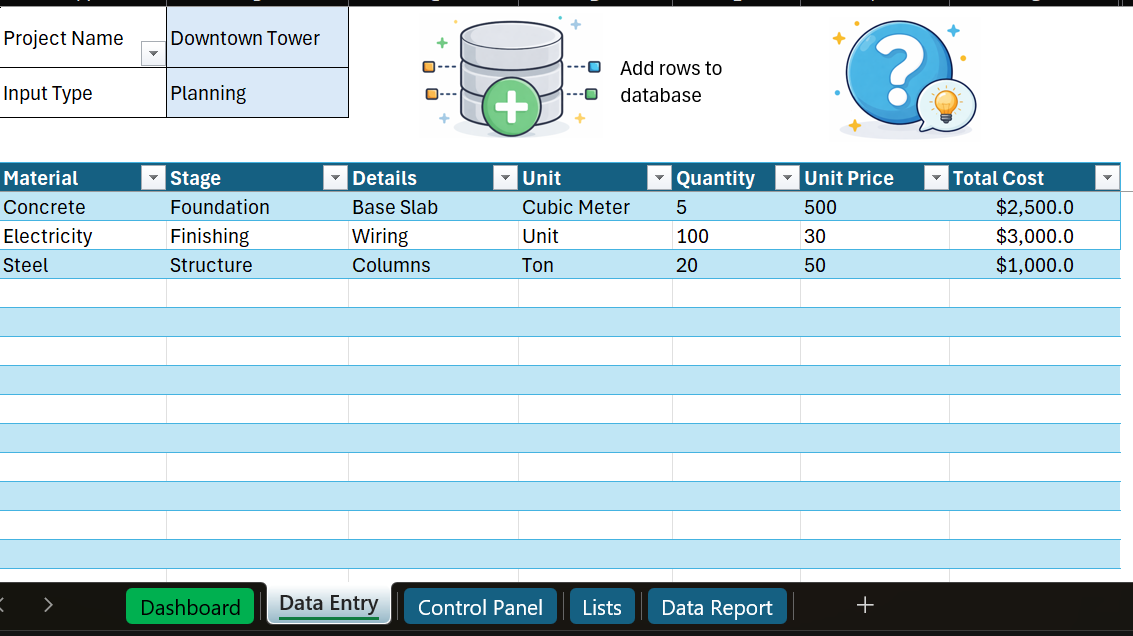Open the Control Panel sheet tab
The width and height of the screenshot is (1133, 636).
(x=480, y=607)
